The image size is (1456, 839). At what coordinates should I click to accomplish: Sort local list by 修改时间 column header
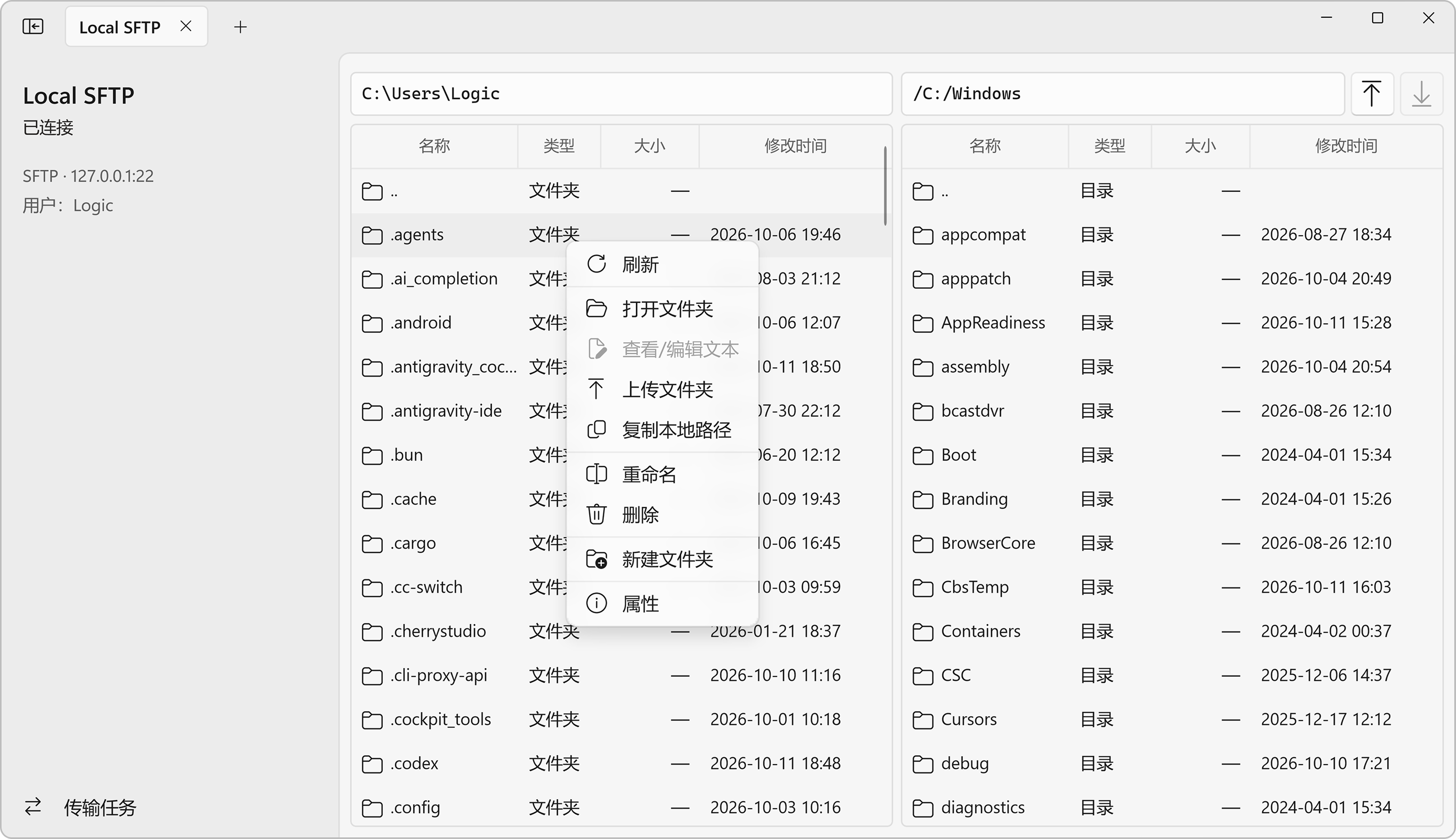795,146
